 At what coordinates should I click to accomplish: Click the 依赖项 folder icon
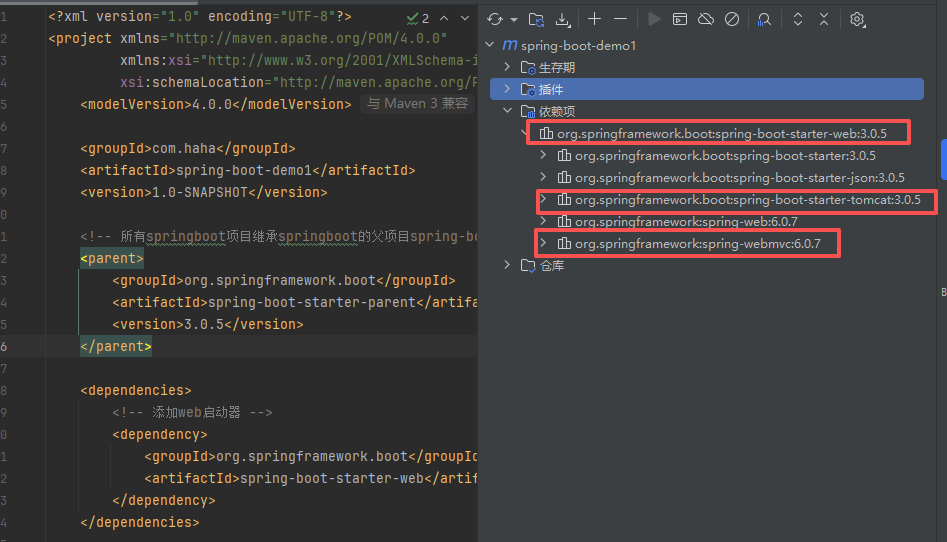point(528,111)
